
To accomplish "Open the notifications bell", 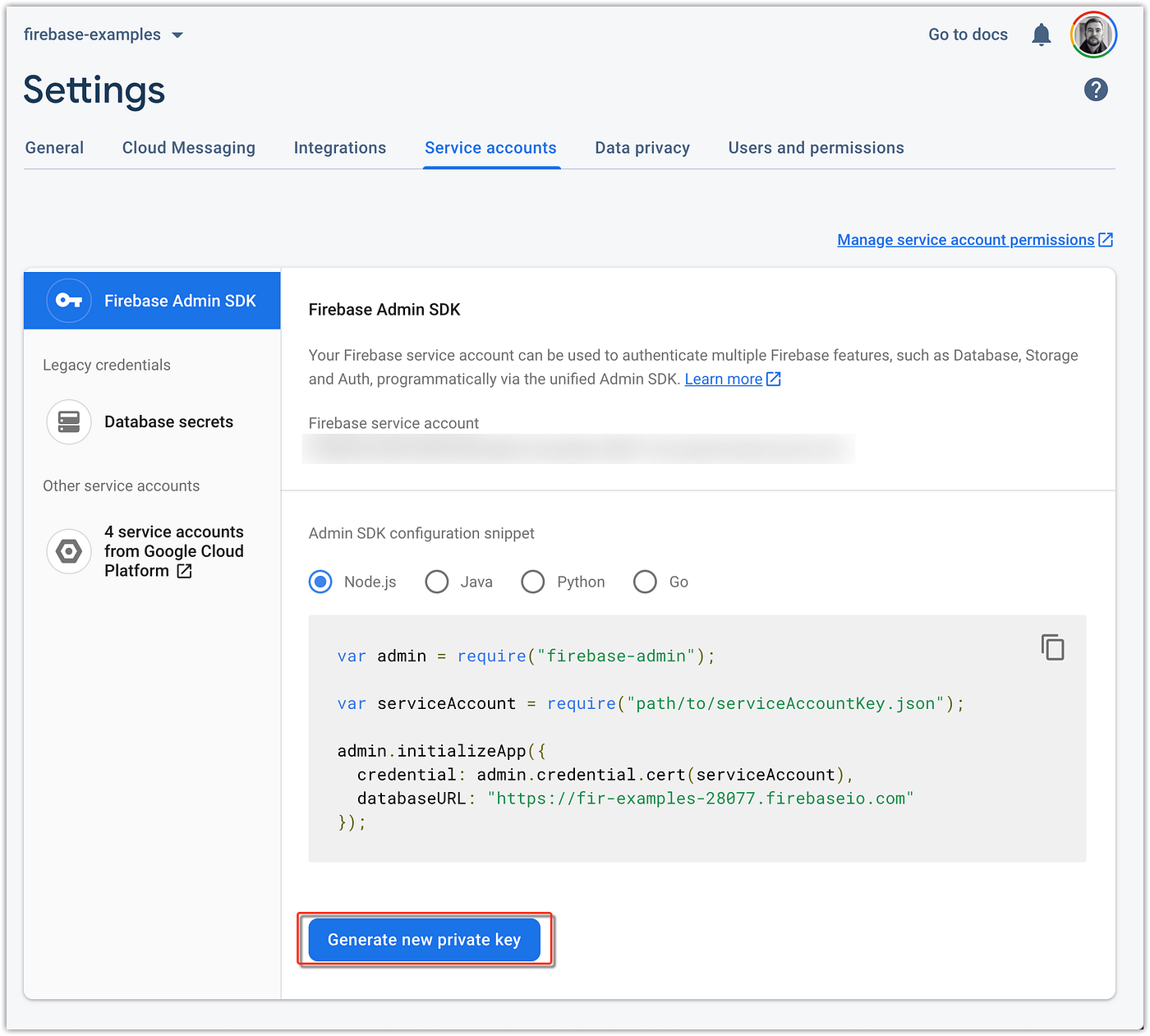I will point(1042,35).
